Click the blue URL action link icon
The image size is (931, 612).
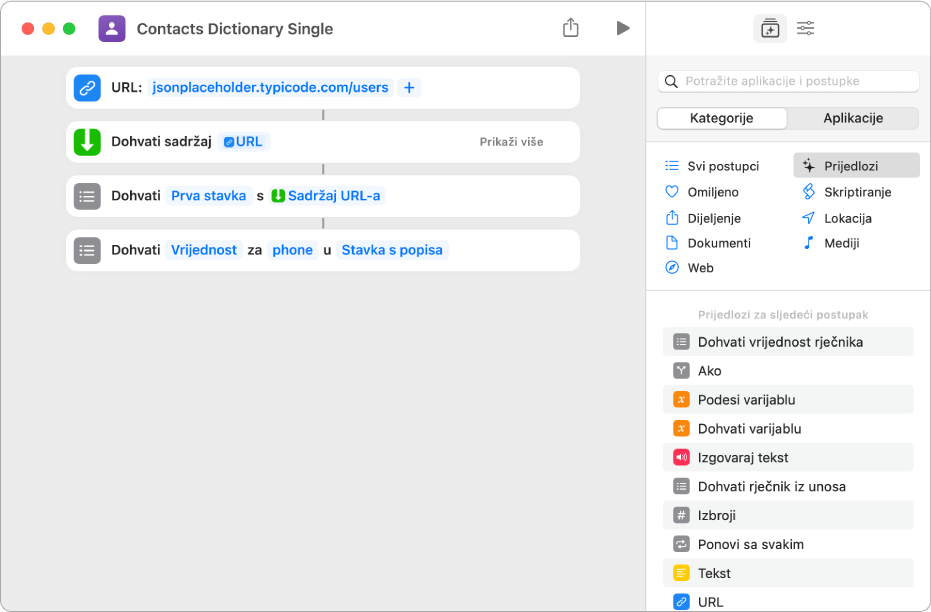[x=87, y=88]
